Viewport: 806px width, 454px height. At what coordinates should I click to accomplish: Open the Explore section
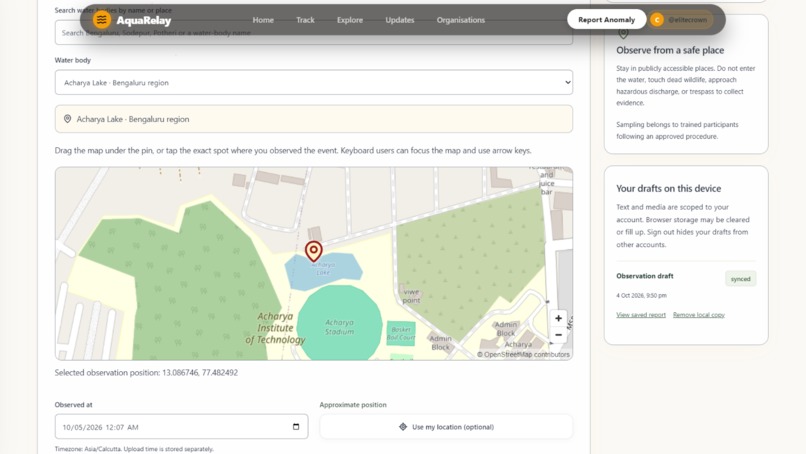[x=350, y=20]
